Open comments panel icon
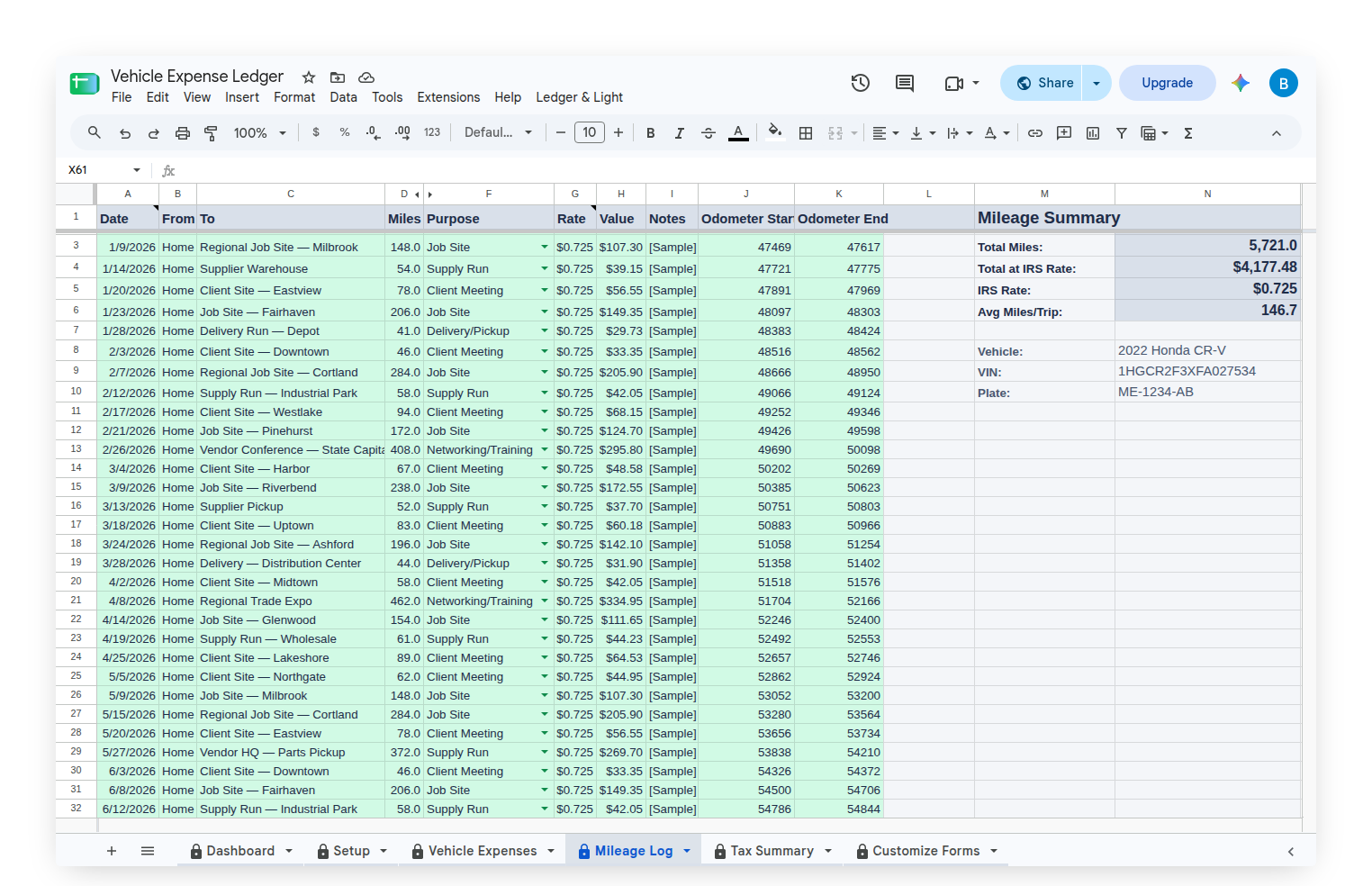The image size is (1372, 886). coord(905,83)
